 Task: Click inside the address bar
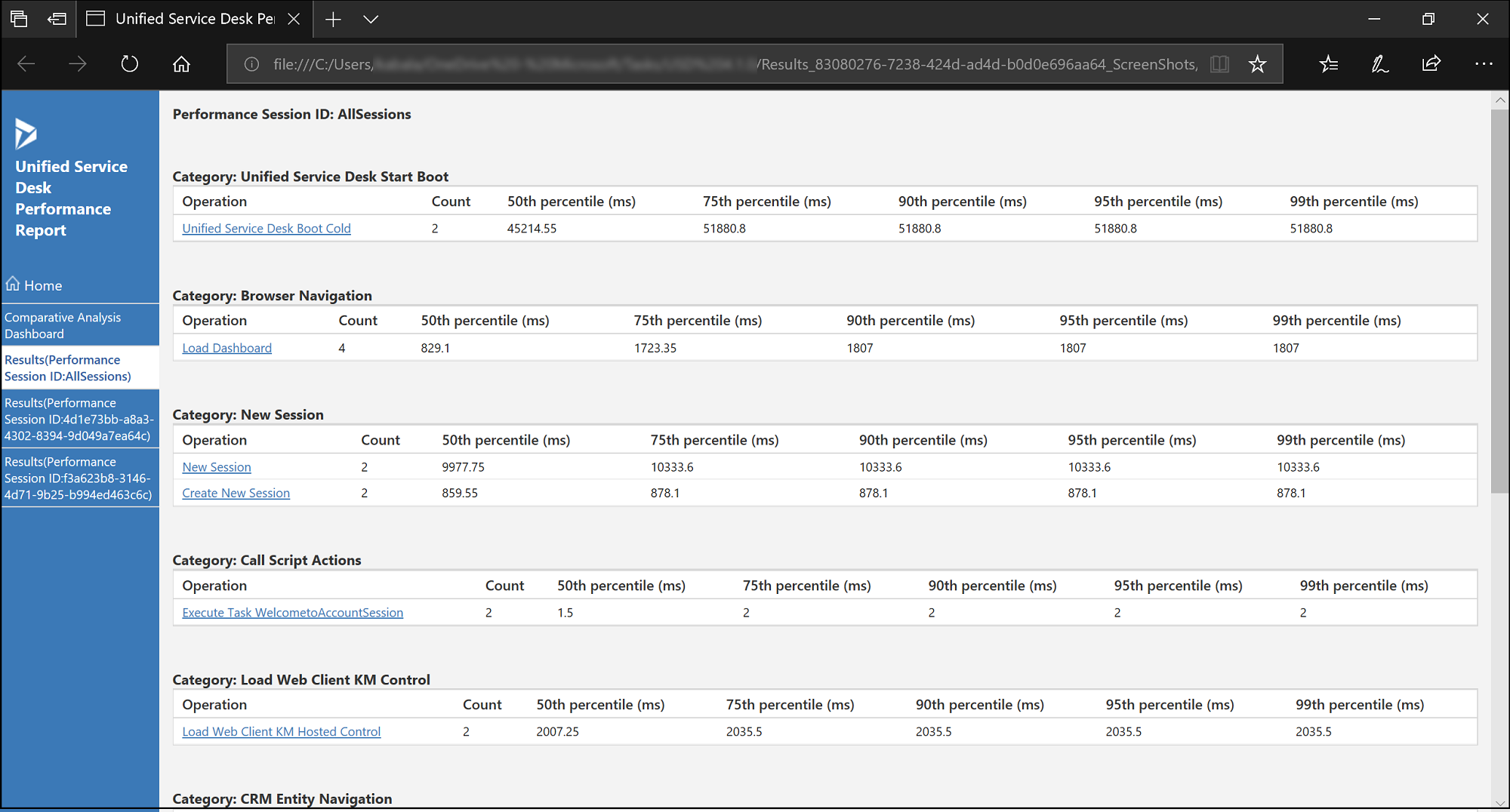pyautogui.click(x=679, y=64)
